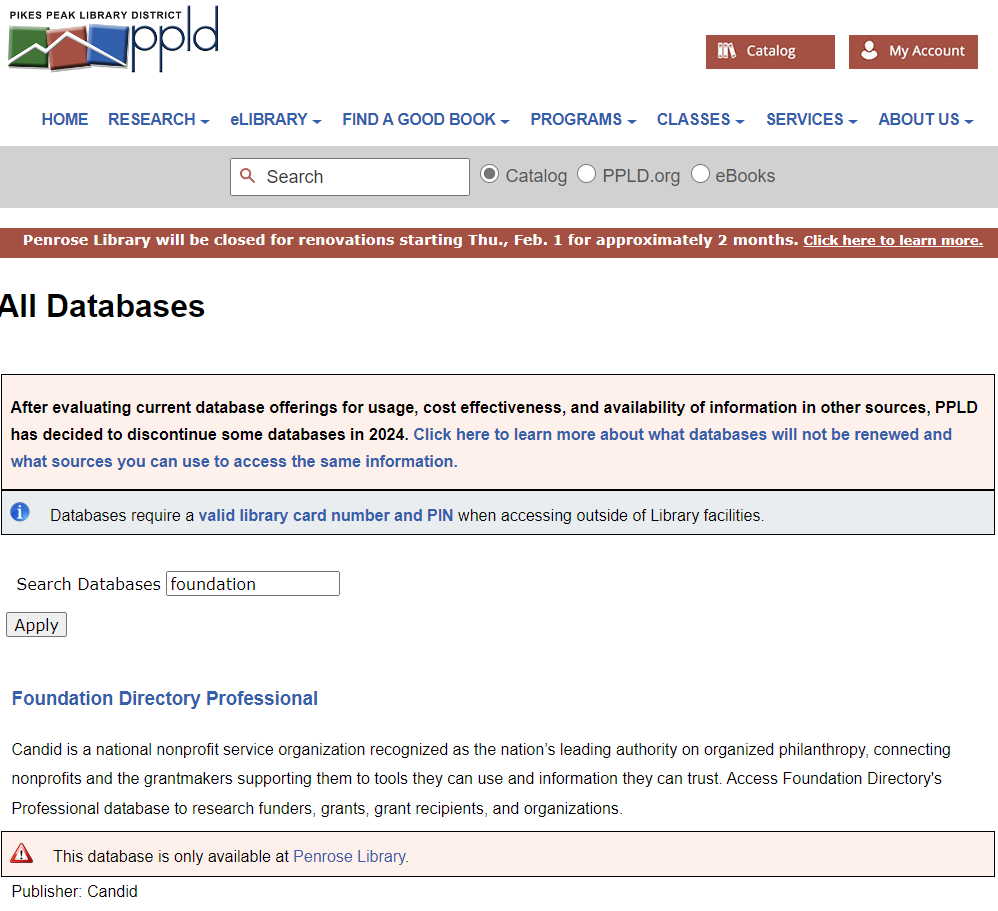Click the Search Databases text field
The width and height of the screenshot is (998, 911).
coord(252,584)
